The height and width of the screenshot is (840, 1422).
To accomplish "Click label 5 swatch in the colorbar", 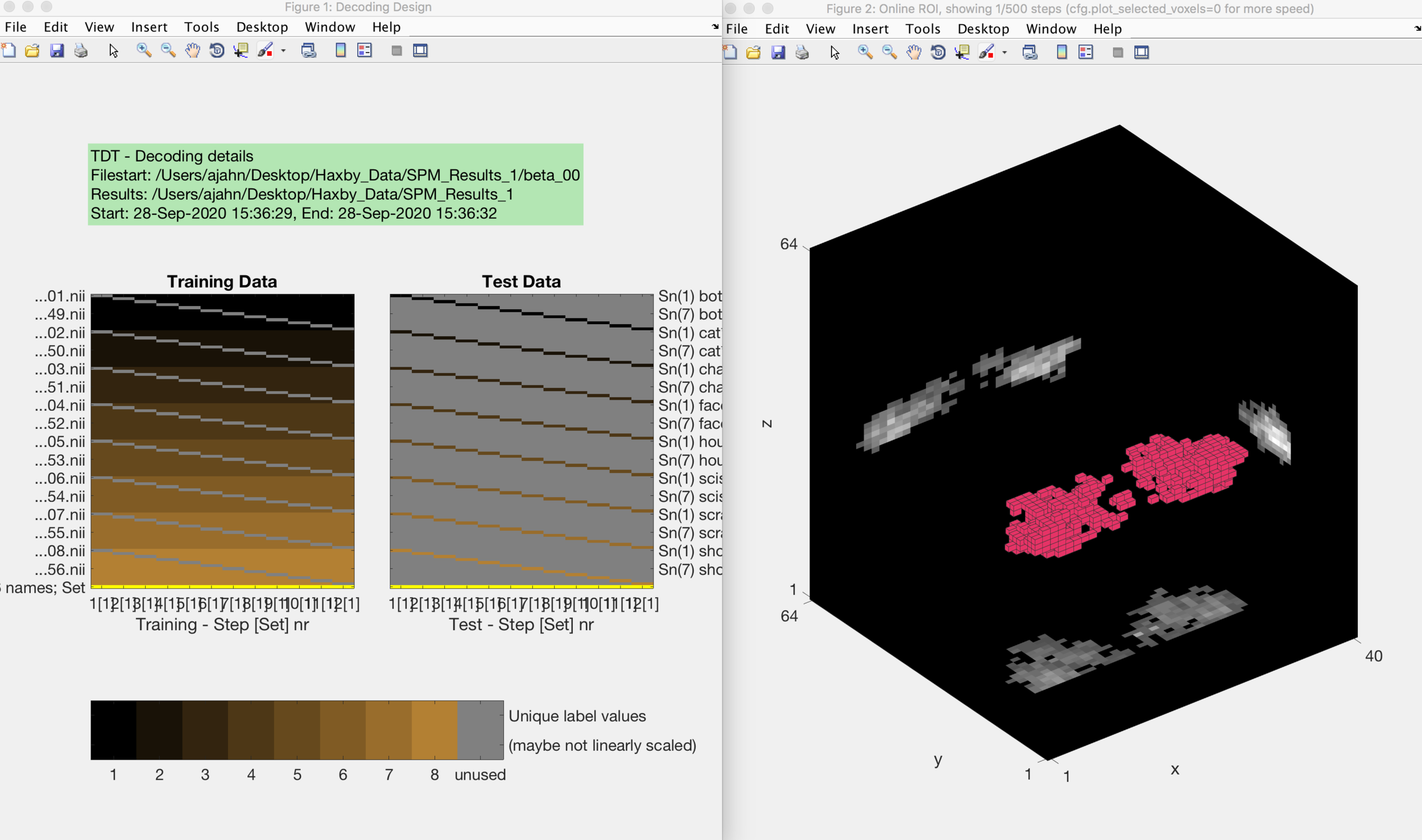I will tap(297, 730).
